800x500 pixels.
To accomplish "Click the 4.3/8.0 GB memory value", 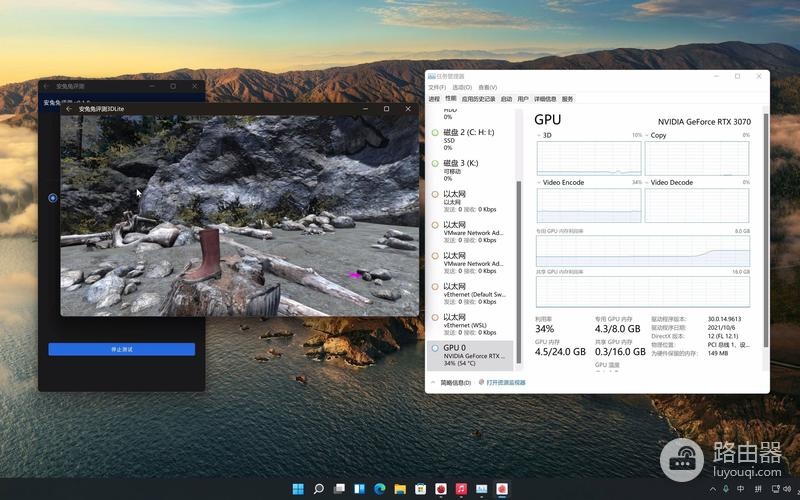I will [x=617, y=329].
